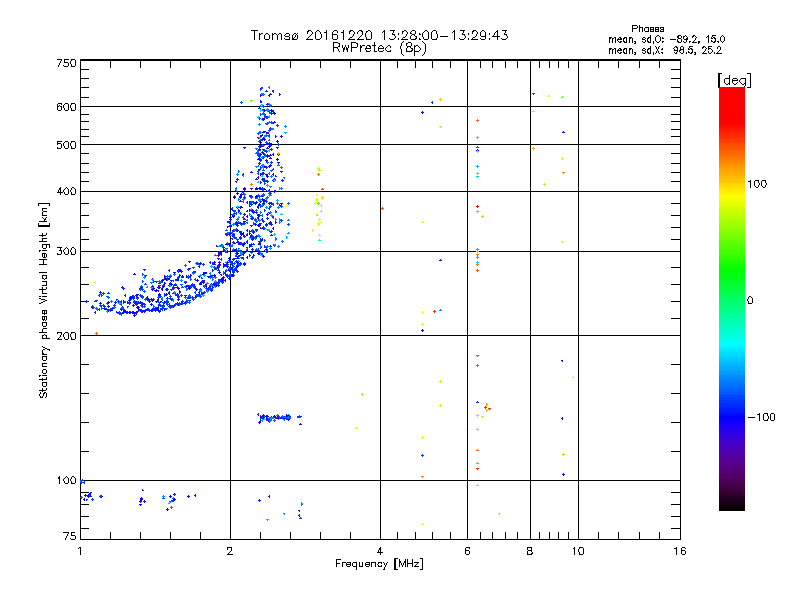800x600 pixels.
Task: Click the phase colorbar gradient
Action: pyautogui.click(x=732, y=298)
